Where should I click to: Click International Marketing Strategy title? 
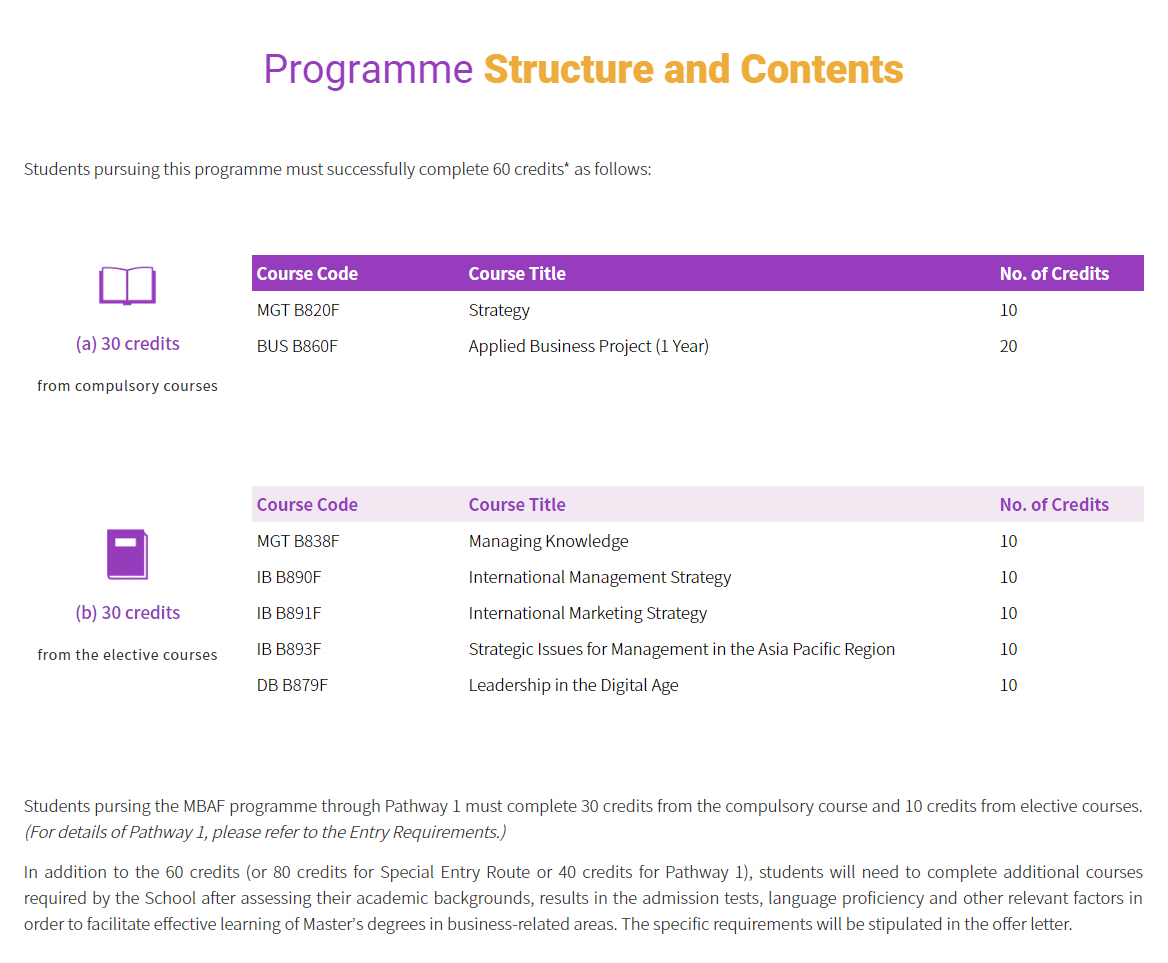coord(587,613)
